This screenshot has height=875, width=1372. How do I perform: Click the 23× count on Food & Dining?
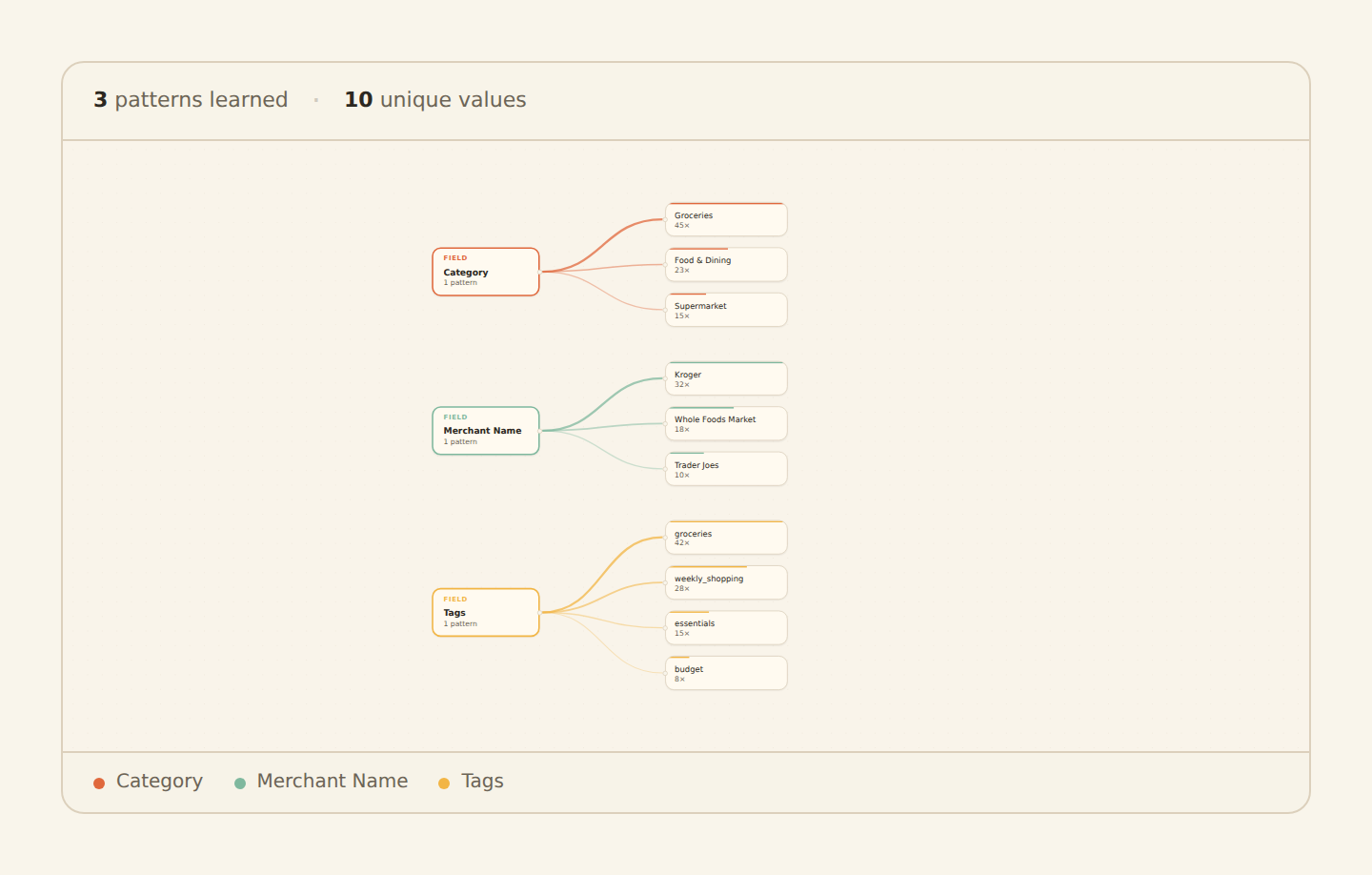click(x=682, y=271)
